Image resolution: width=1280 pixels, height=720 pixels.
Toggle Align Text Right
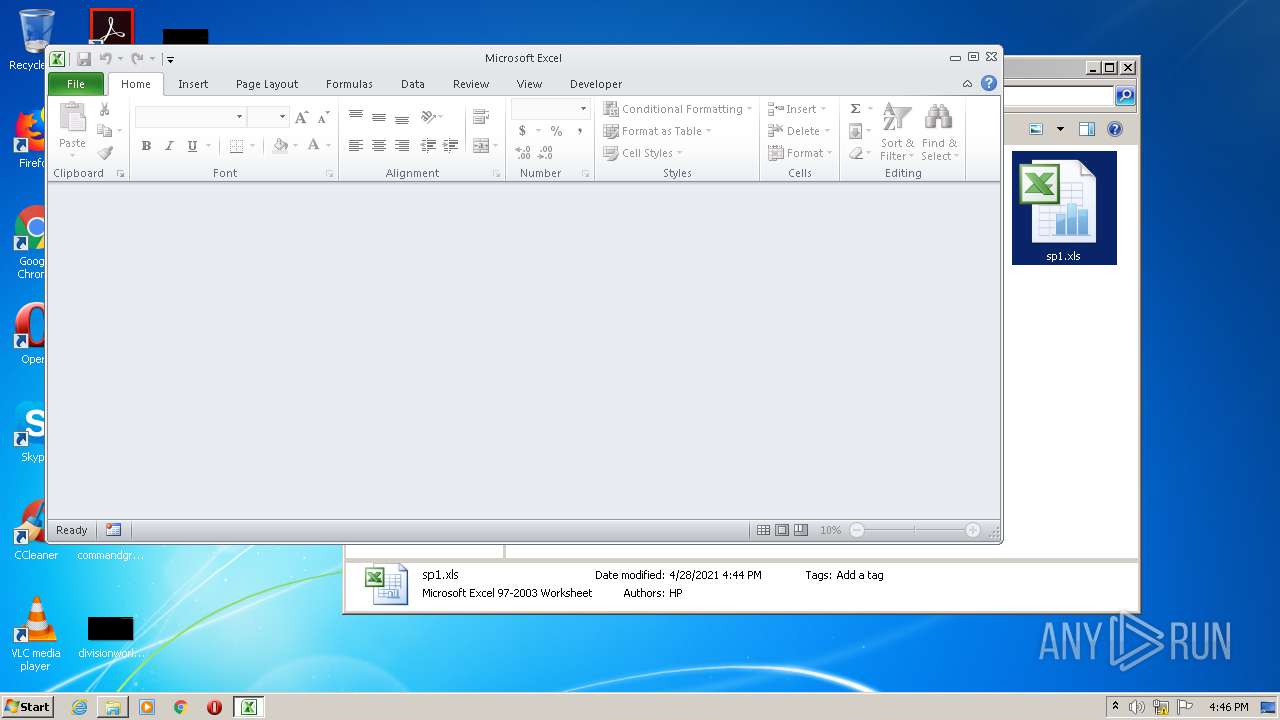(x=402, y=146)
